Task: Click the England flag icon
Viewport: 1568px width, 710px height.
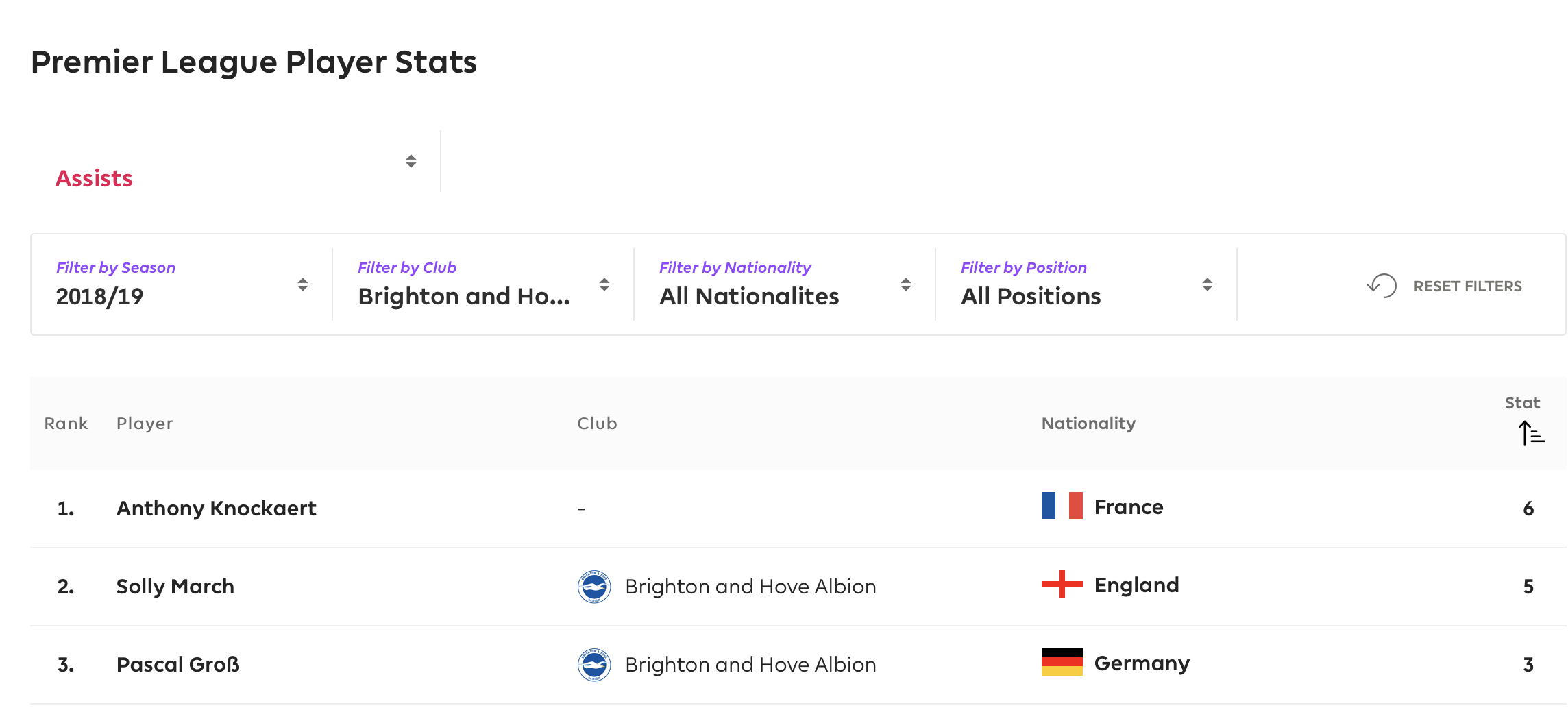Action: [1062, 584]
